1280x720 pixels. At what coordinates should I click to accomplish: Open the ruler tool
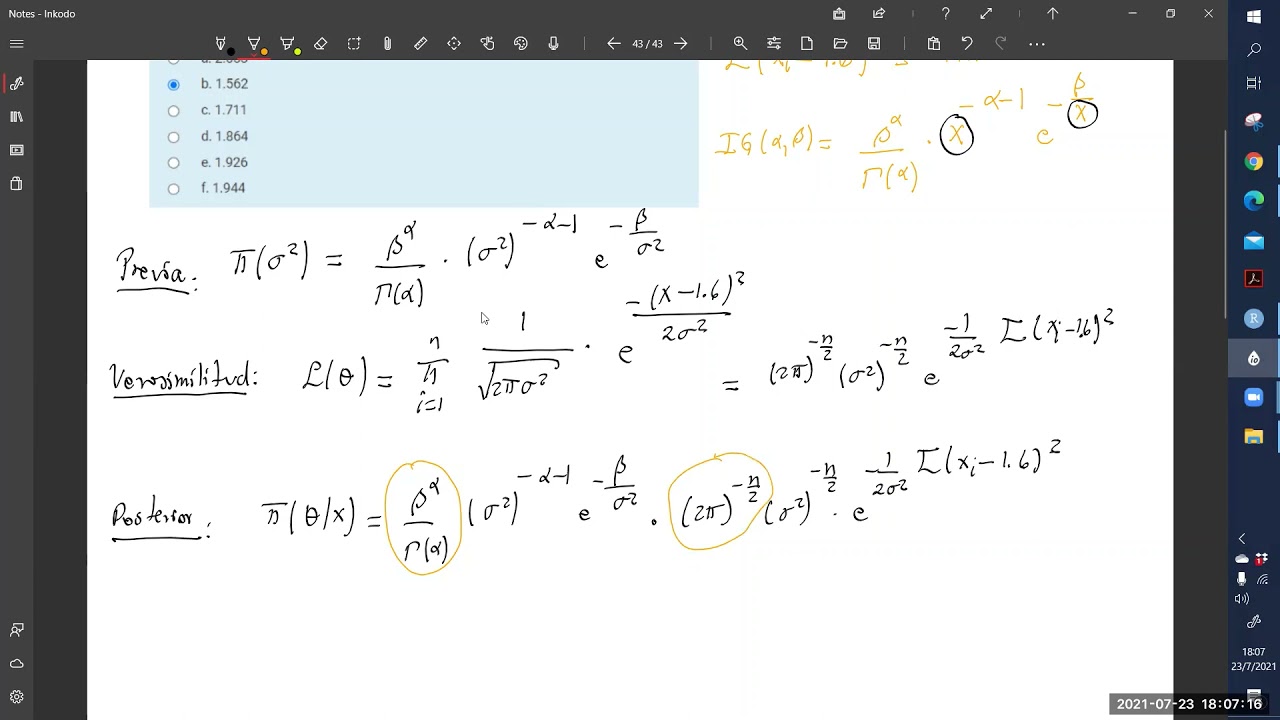pos(420,44)
